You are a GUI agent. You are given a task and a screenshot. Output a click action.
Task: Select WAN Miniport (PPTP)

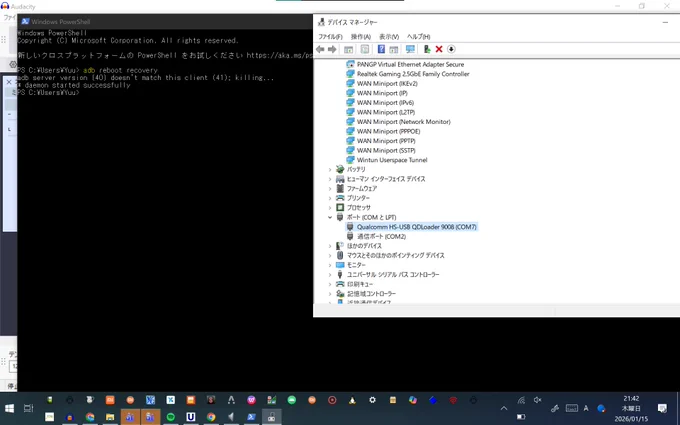386,141
